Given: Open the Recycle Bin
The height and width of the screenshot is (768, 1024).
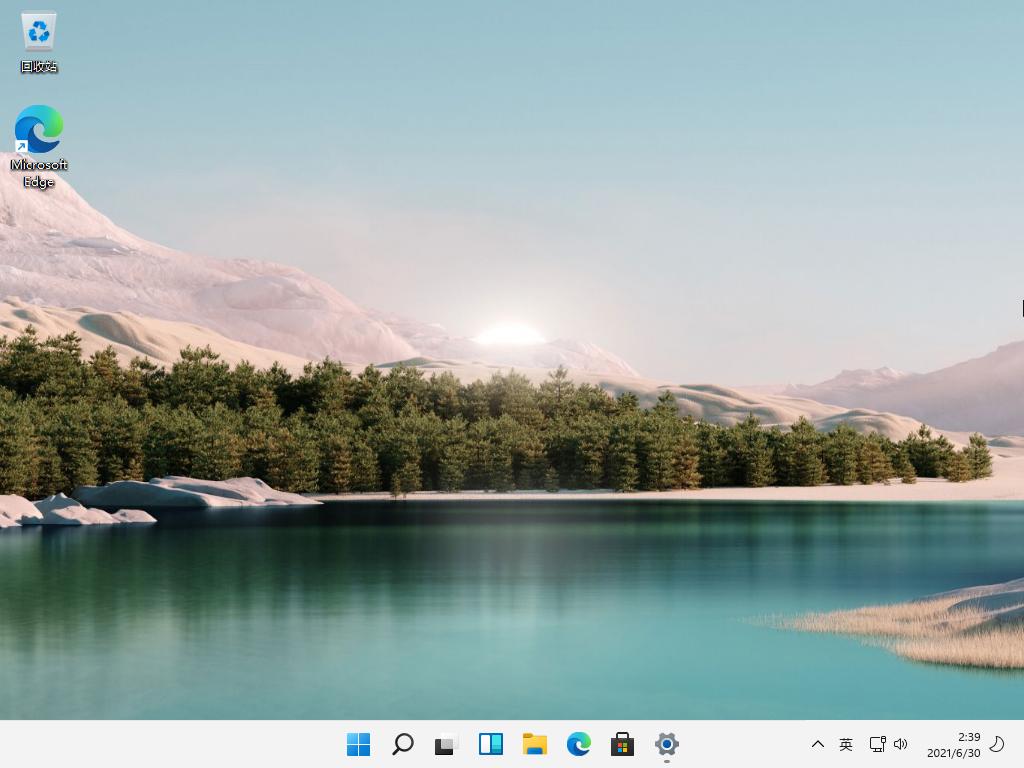Looking at the screenshot, I should (x=37, y=30).
